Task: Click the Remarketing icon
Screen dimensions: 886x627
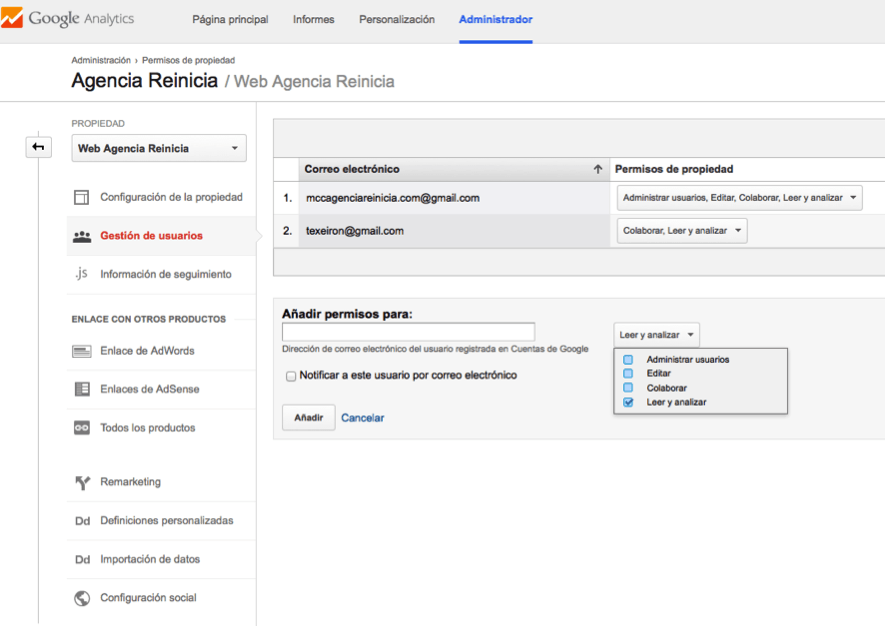Action: [x=82, y=482]
